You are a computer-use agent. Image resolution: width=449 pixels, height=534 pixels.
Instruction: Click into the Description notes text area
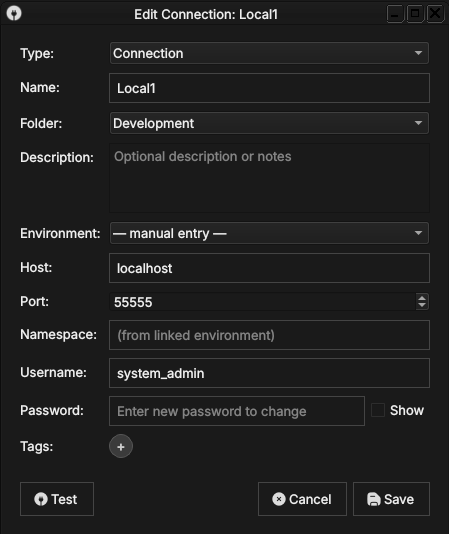tap(269, 178)
